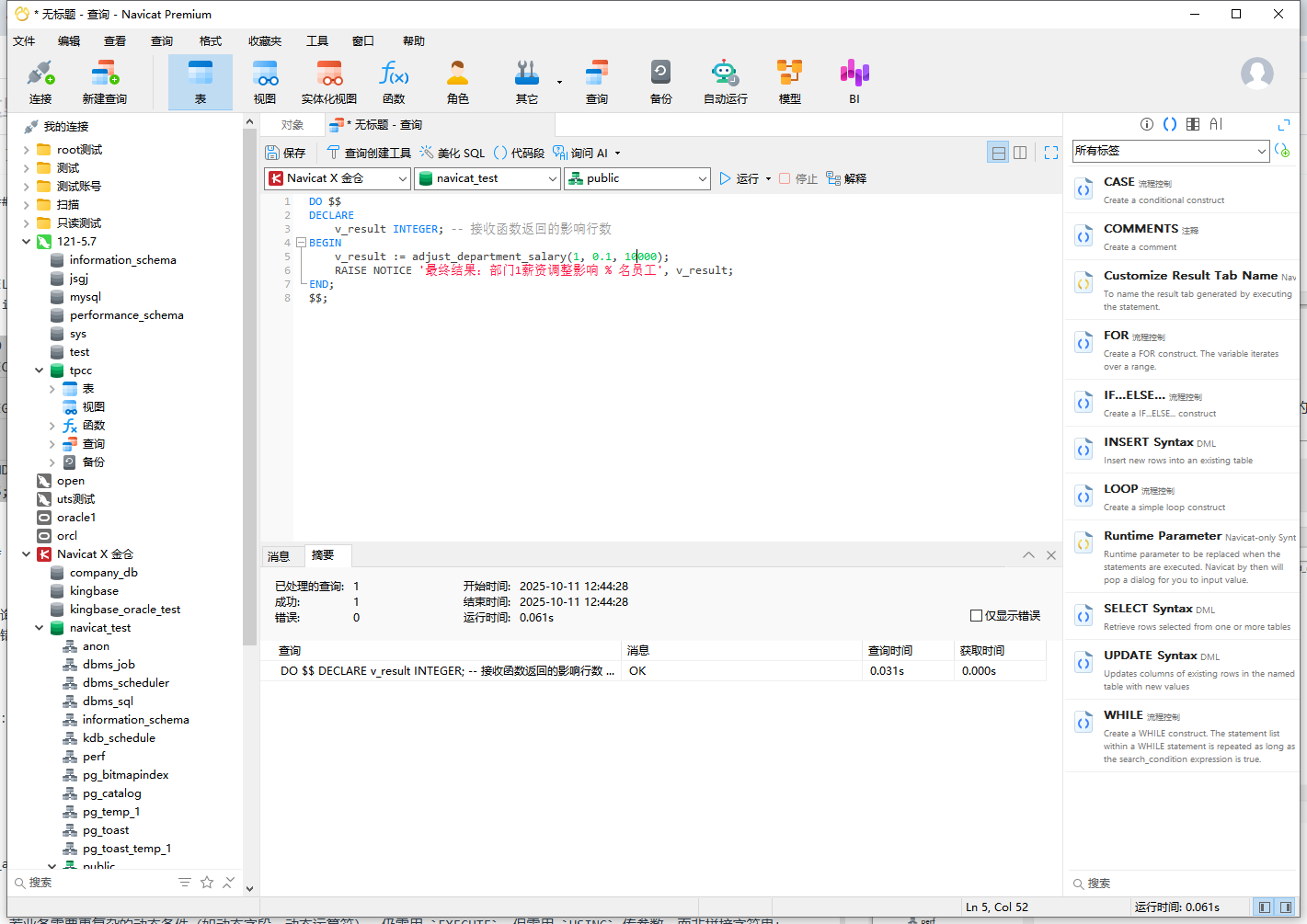Collapse the results pane with chevron
The height and width of the screenshot is (924, 1307).
coord(1028,555)
